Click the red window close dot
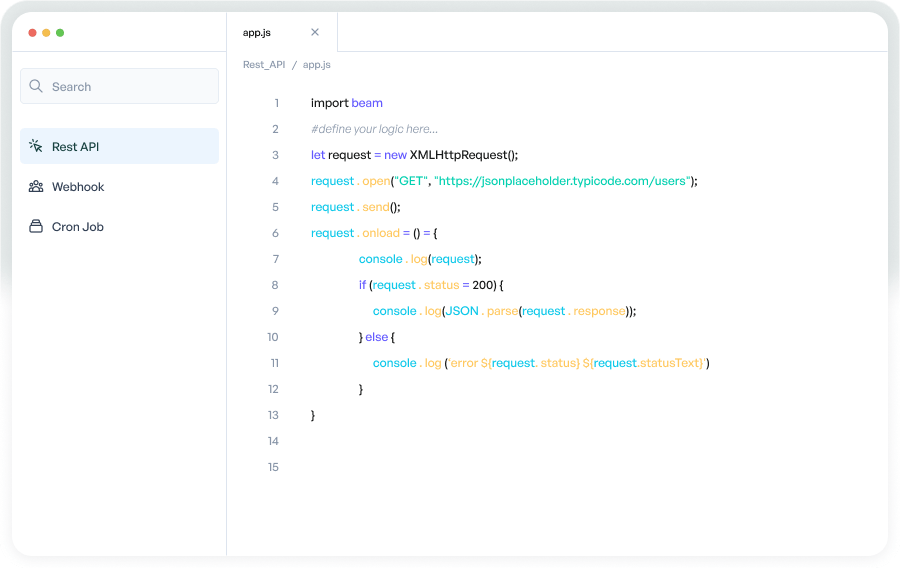 pos(32,33)
